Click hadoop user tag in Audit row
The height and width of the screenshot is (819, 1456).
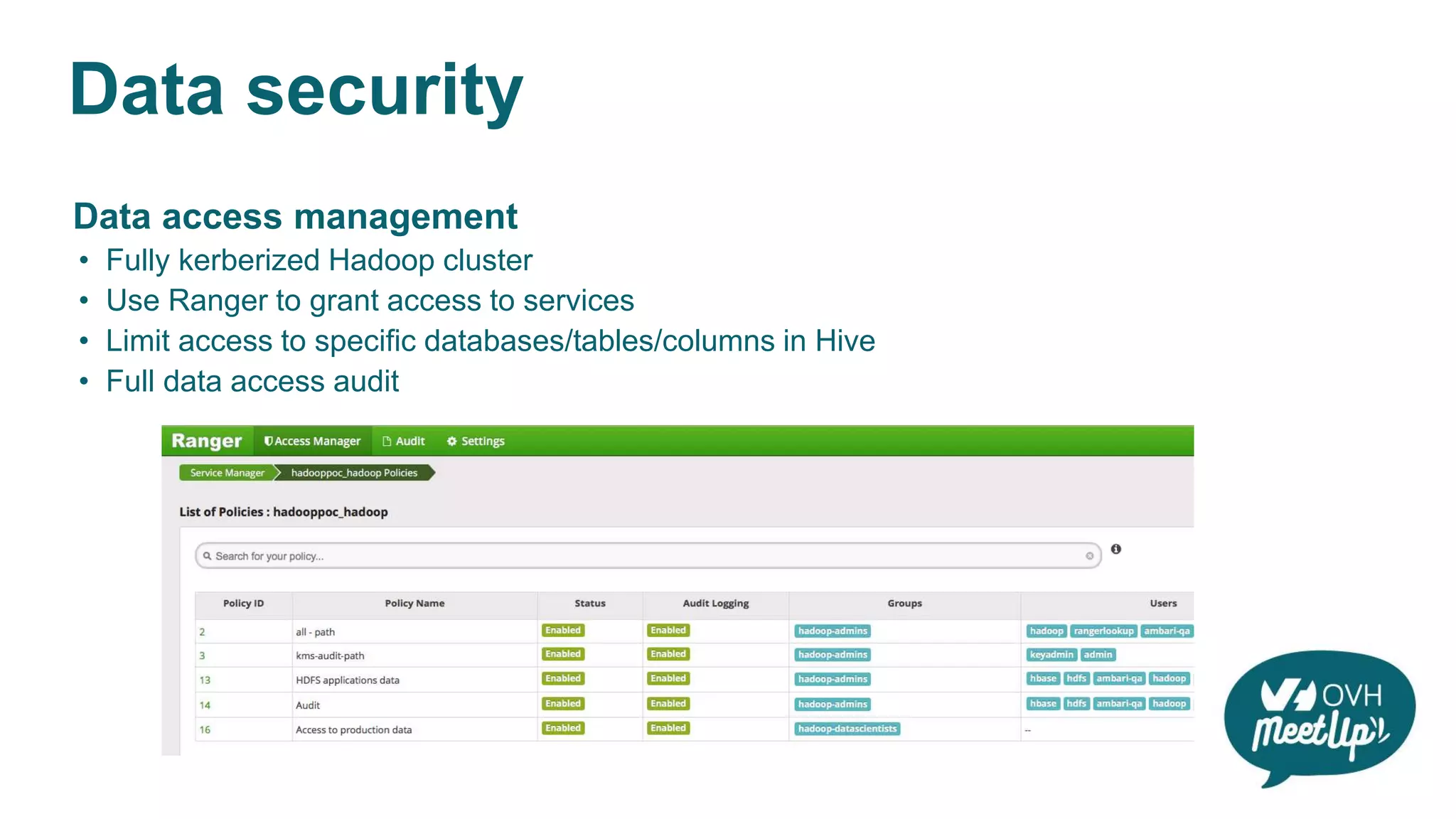pyautogui.click(x=1169, y=704)
